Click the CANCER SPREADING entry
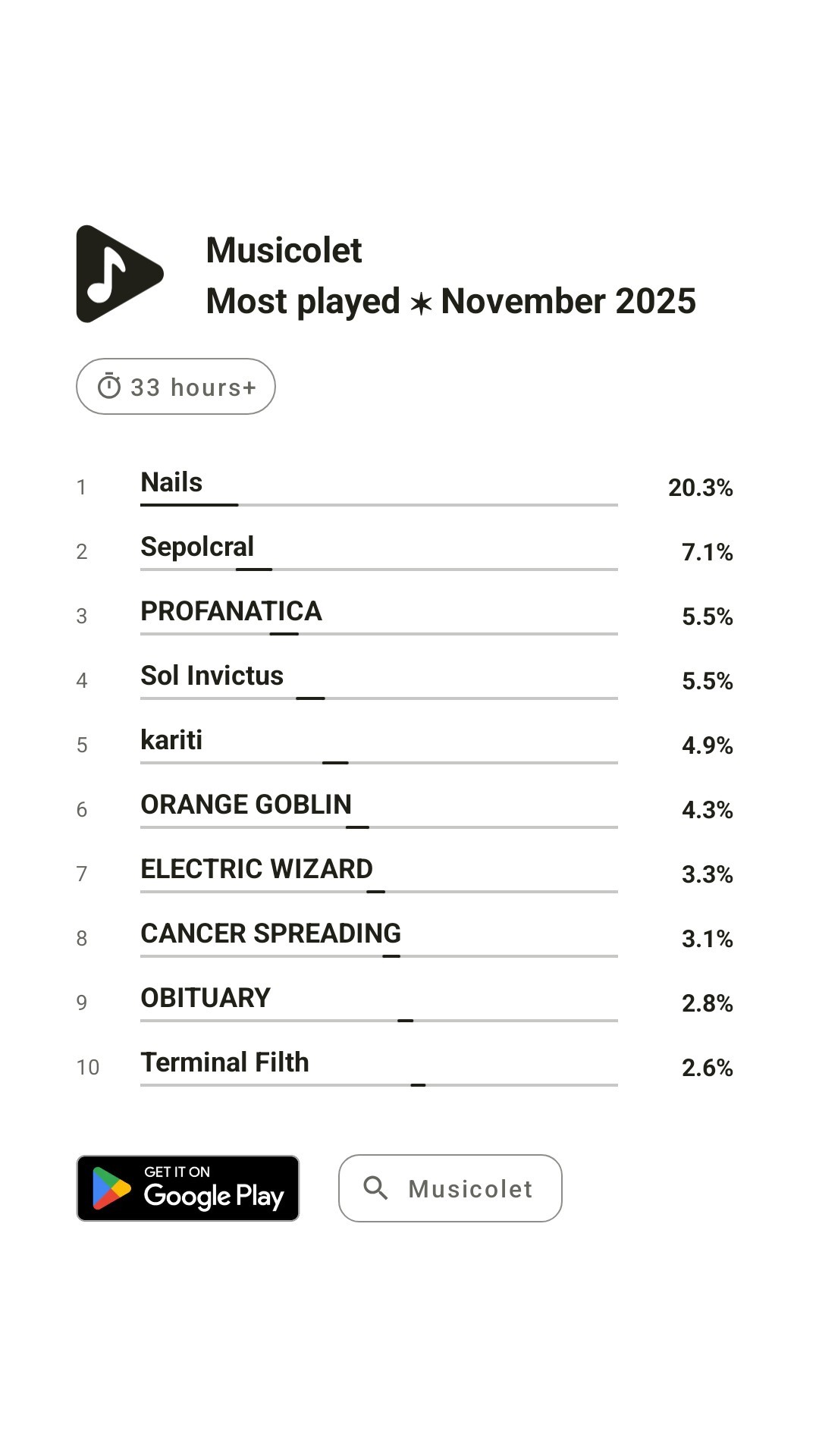 coord(271,934)
